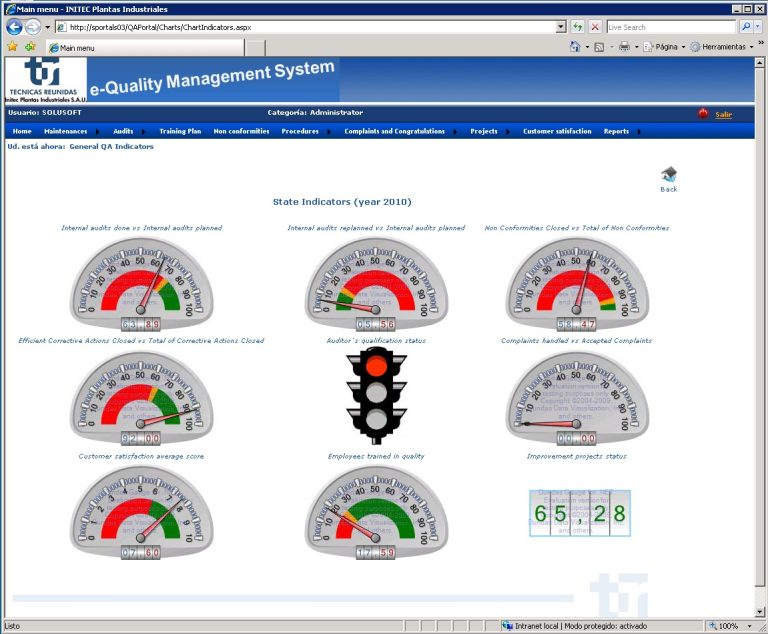Expand the address bar URL dropdown arrow
Viewport: 768px width, 634px height.
point(560,27)
